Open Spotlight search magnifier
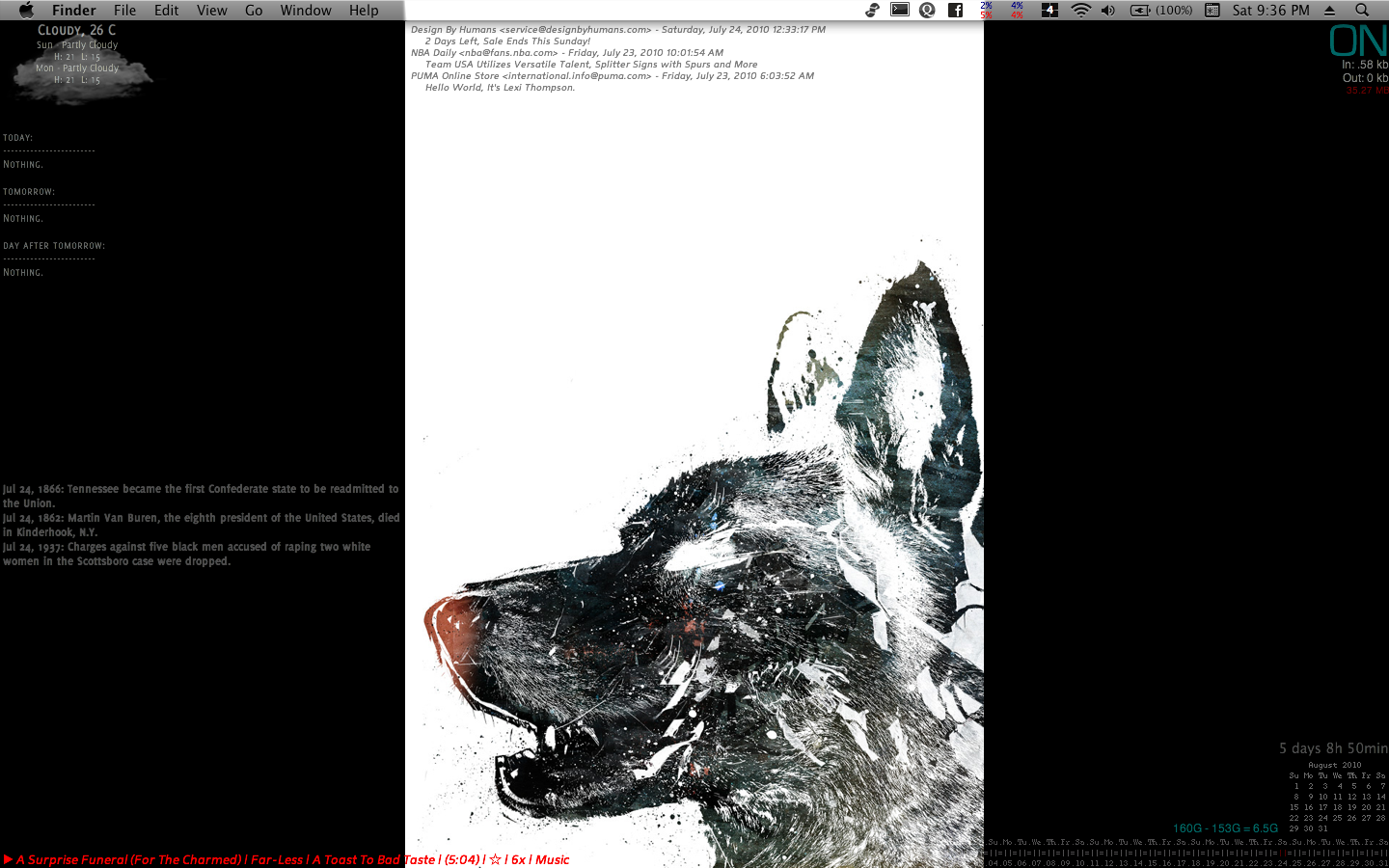This screenshot has height=868, width=1389. coord(1362,10)
